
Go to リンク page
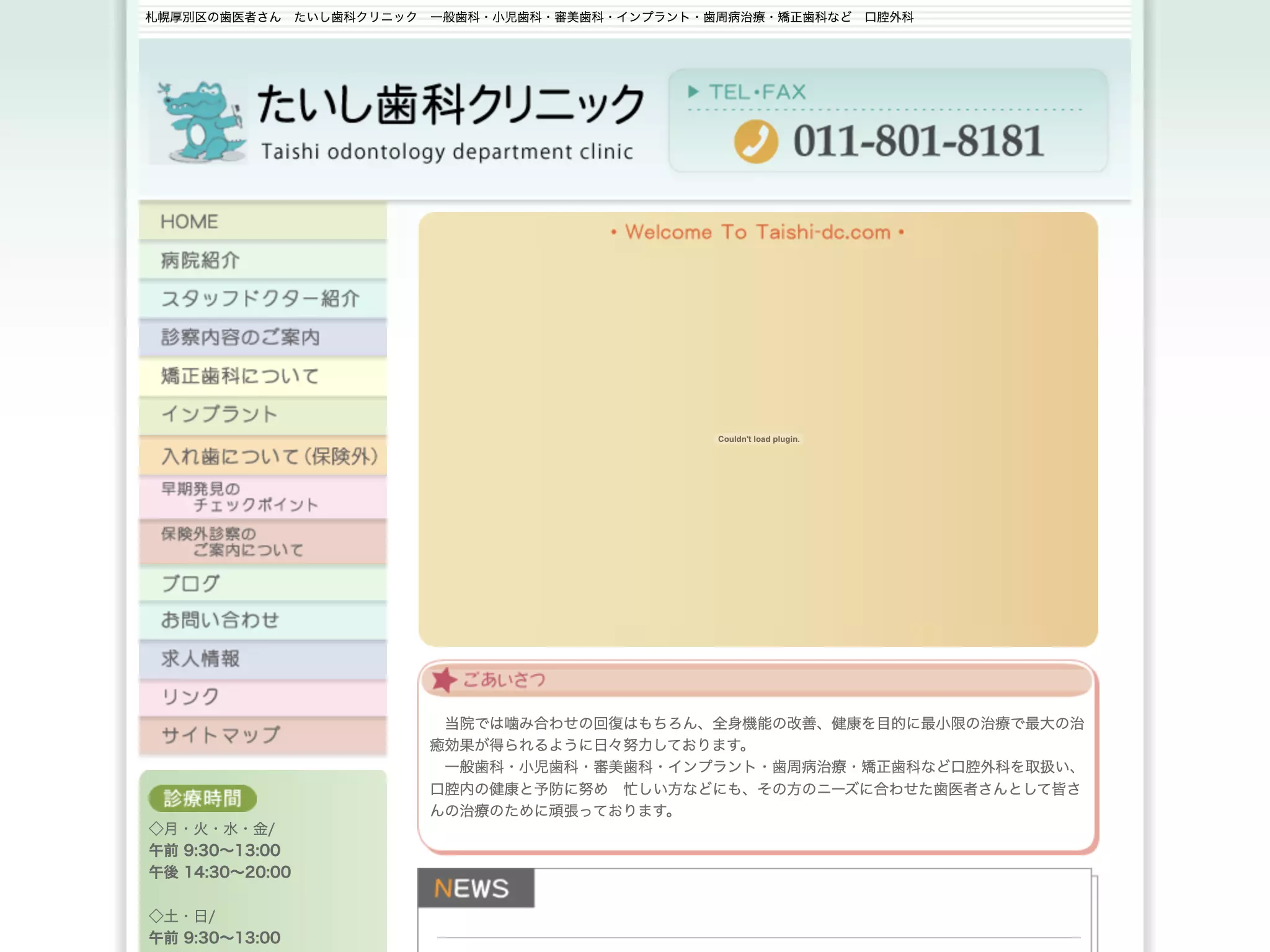263,697
